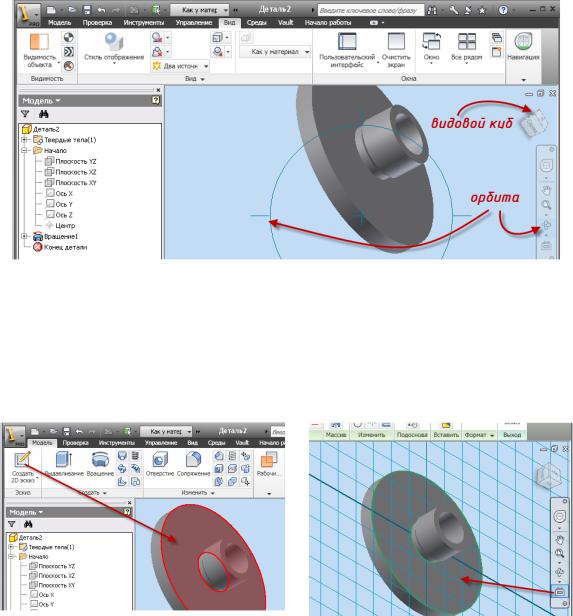
Task: Click binoculars search icon next to search field
Action: click(x=432, y=11)
